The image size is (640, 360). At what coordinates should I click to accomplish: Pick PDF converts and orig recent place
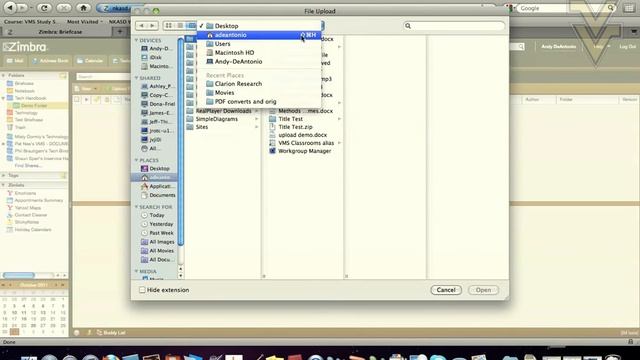(x=259, y=102)
